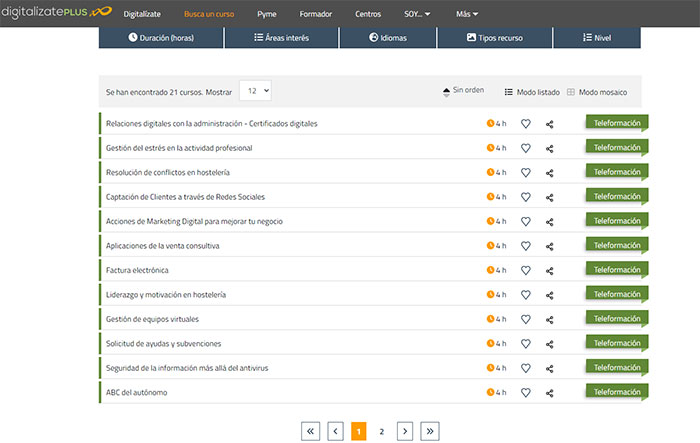Share the Captación de Clientes course
Screen dimensions: 700x443
point(550,197)
